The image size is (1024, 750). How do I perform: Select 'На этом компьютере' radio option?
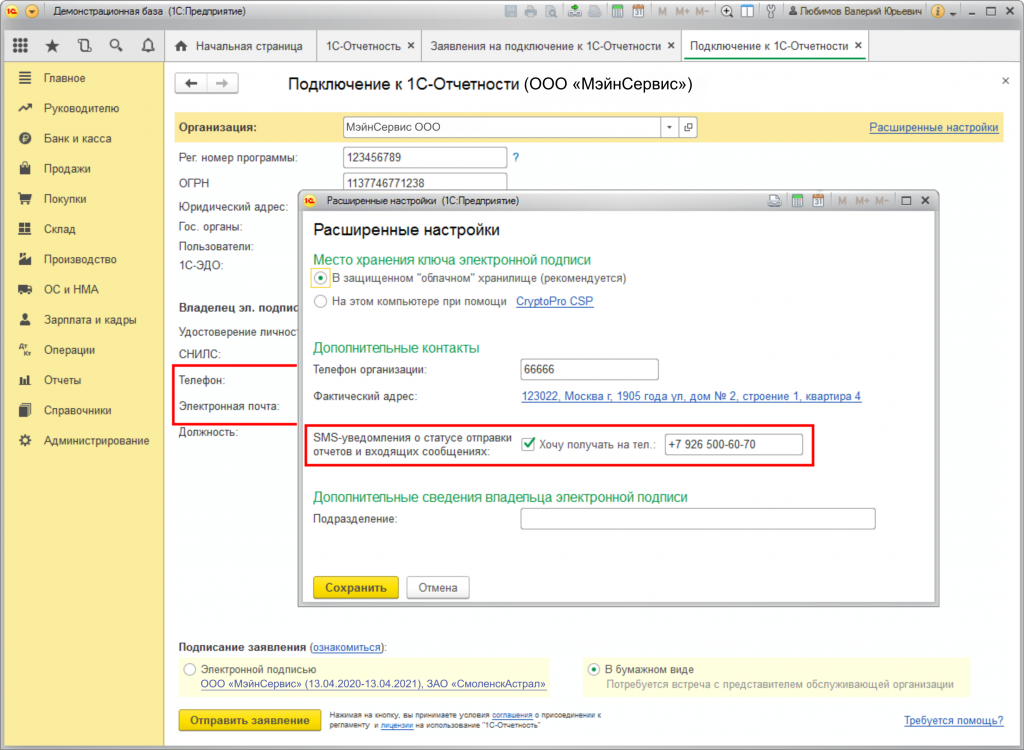320,301
